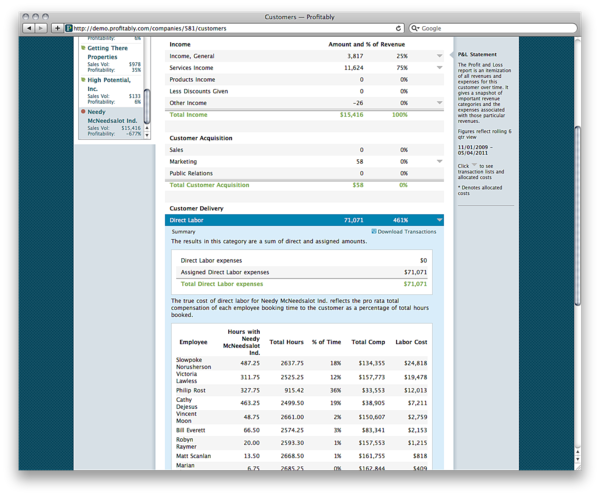
Task: Click employee Robyn Raymer
Action: [x=186, y=443]
